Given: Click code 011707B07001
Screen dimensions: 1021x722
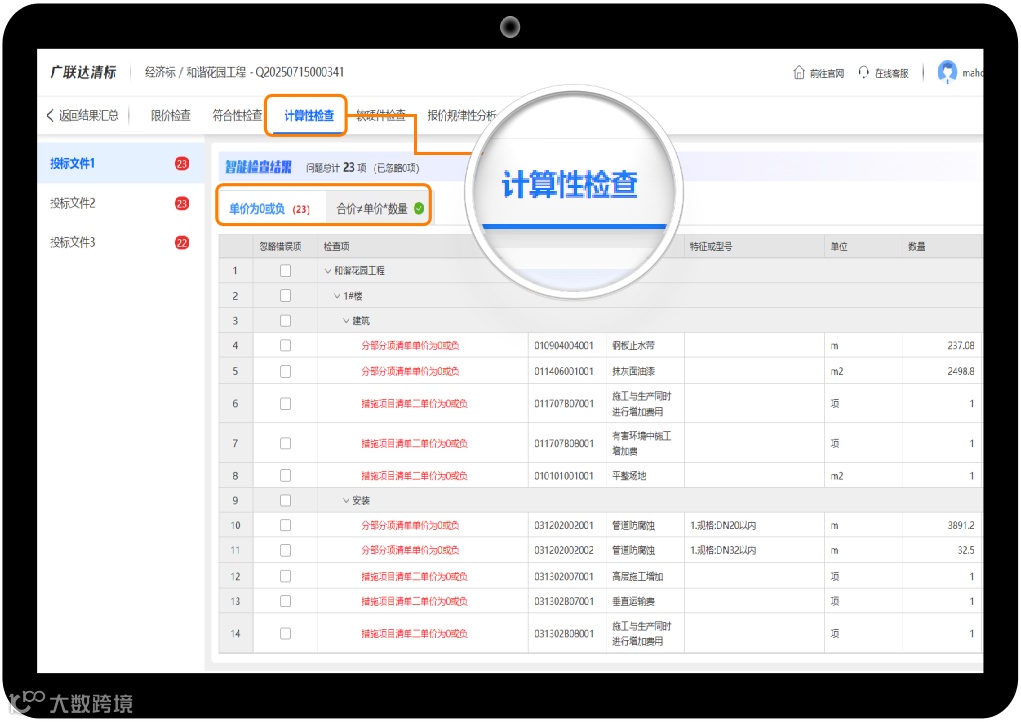Looking at the screenshot, I should (564, 404).
